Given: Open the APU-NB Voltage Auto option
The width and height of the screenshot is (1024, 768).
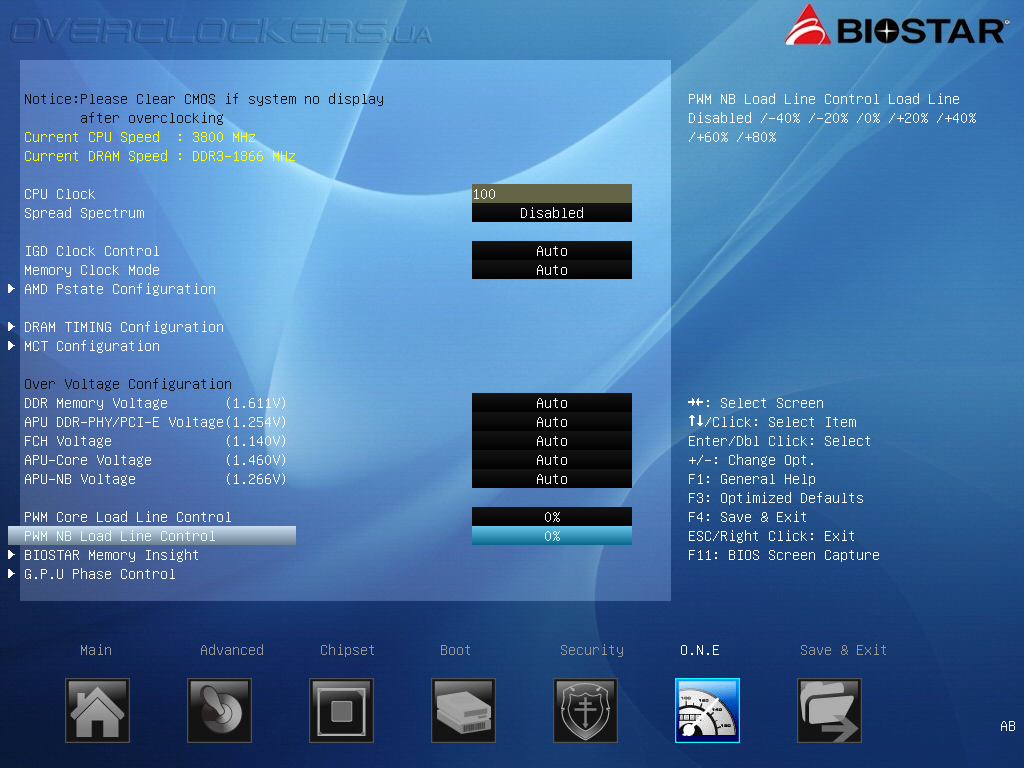Looking at the screenshot, I should (552, 479).
